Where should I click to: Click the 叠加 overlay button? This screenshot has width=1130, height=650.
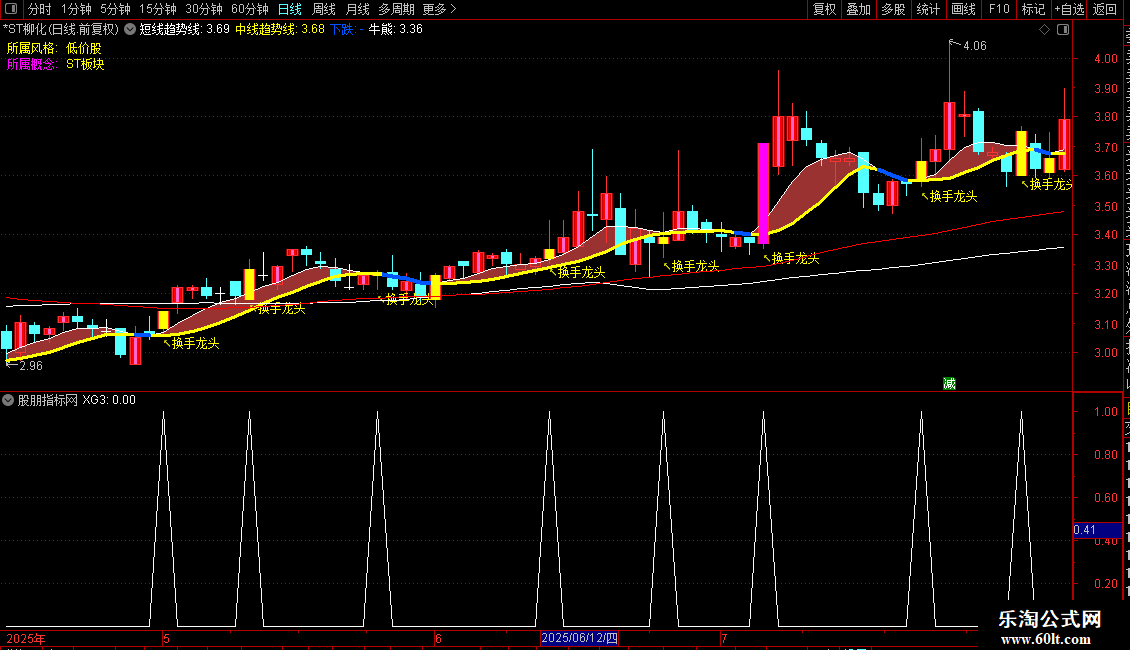(858, 9)
